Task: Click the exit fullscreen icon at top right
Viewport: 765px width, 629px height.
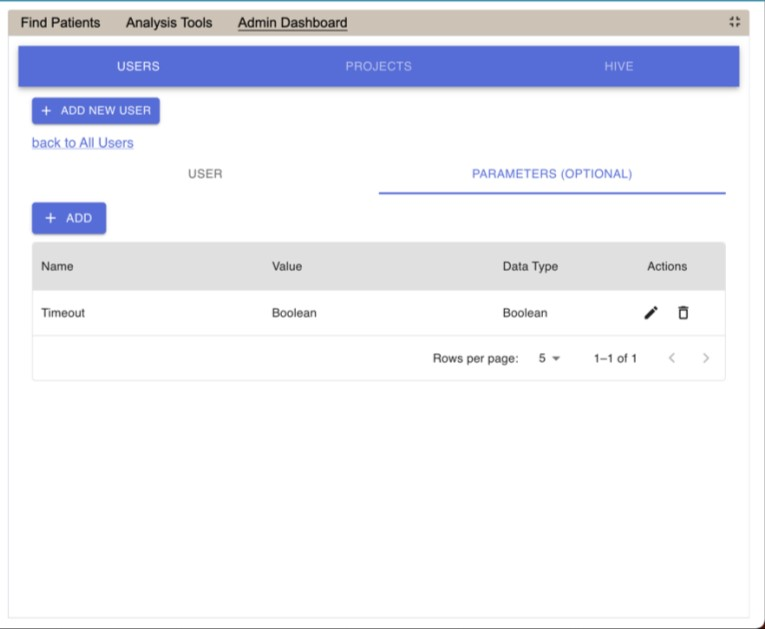Action: [735, 22]
